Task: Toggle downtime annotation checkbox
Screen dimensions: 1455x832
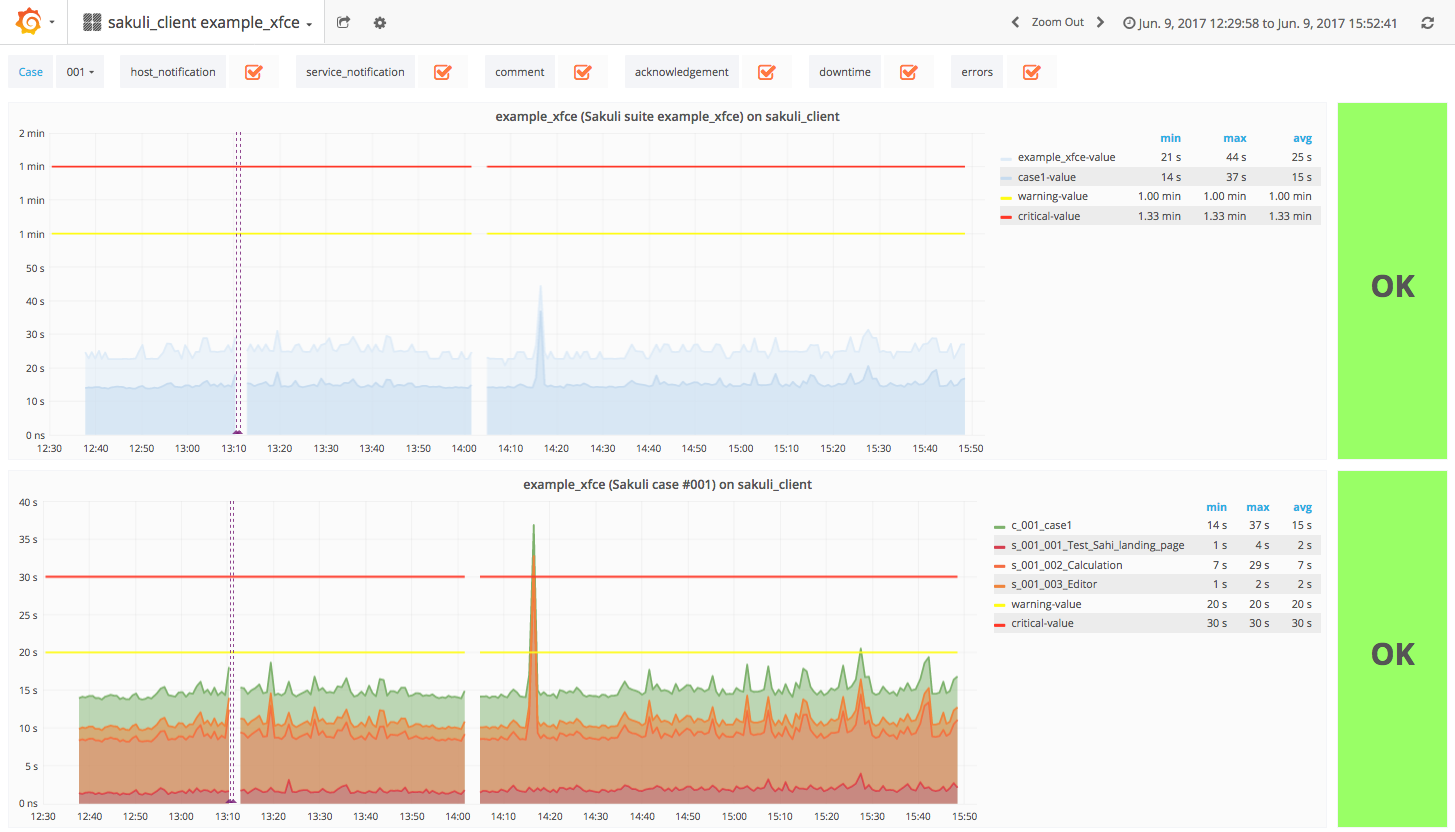Action: click(x=908, y=72)
